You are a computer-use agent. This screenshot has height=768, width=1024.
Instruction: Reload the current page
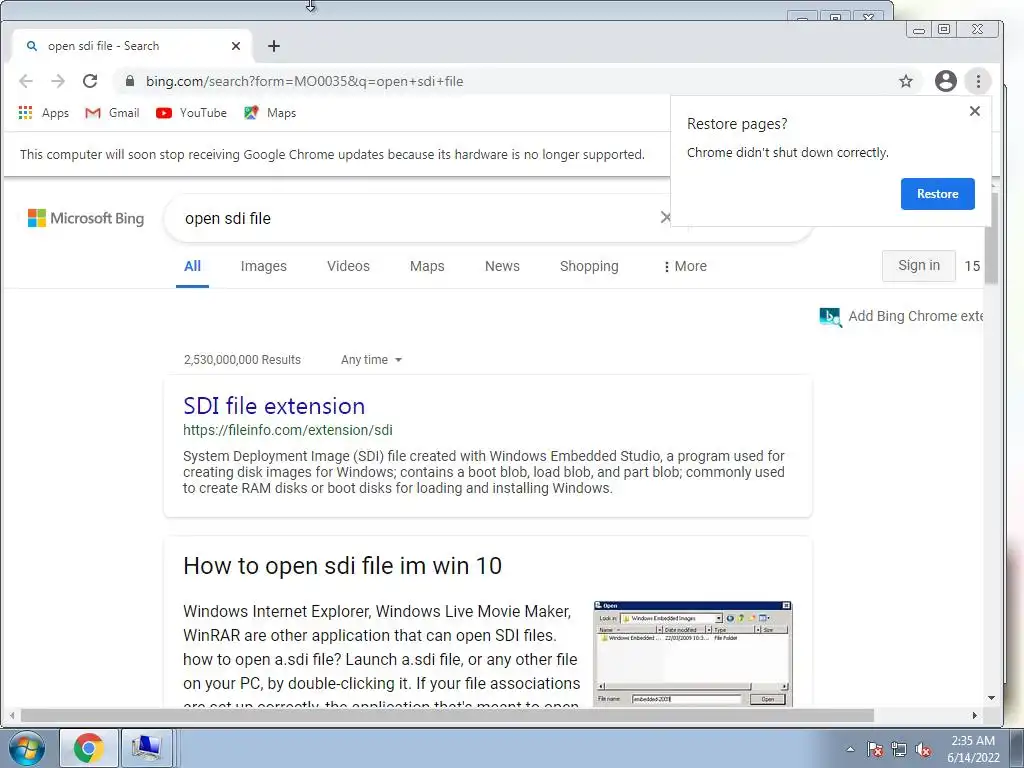pyautogui.click(x=90, y=81)
